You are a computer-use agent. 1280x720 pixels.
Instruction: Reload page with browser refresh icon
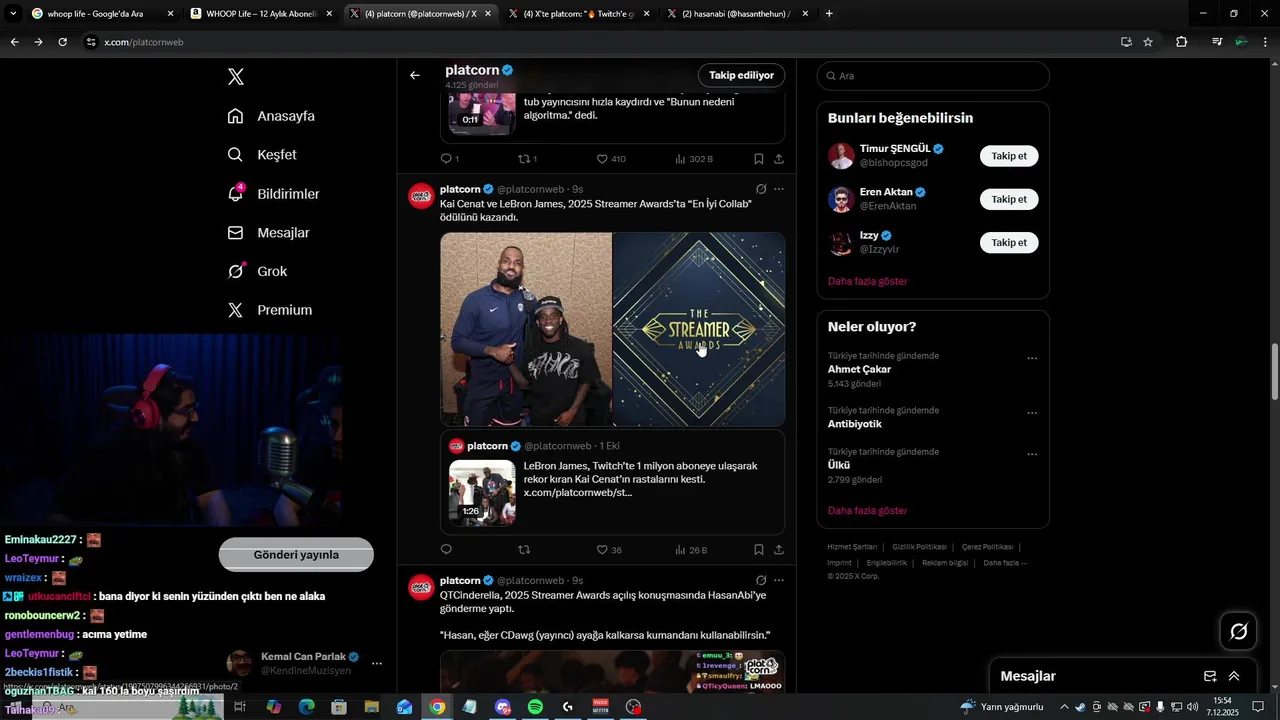pyautogui.click(x=62, y=42)
